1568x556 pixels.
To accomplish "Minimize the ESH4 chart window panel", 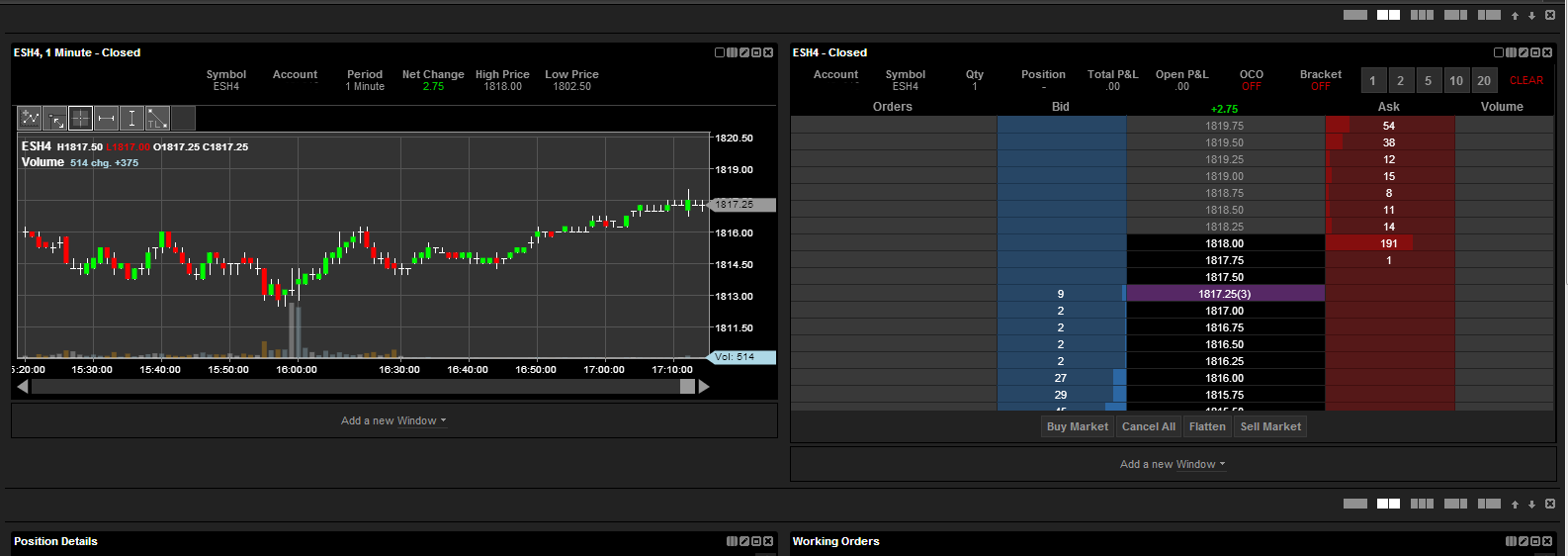I will pyautogui.click(x=756, y=52).
